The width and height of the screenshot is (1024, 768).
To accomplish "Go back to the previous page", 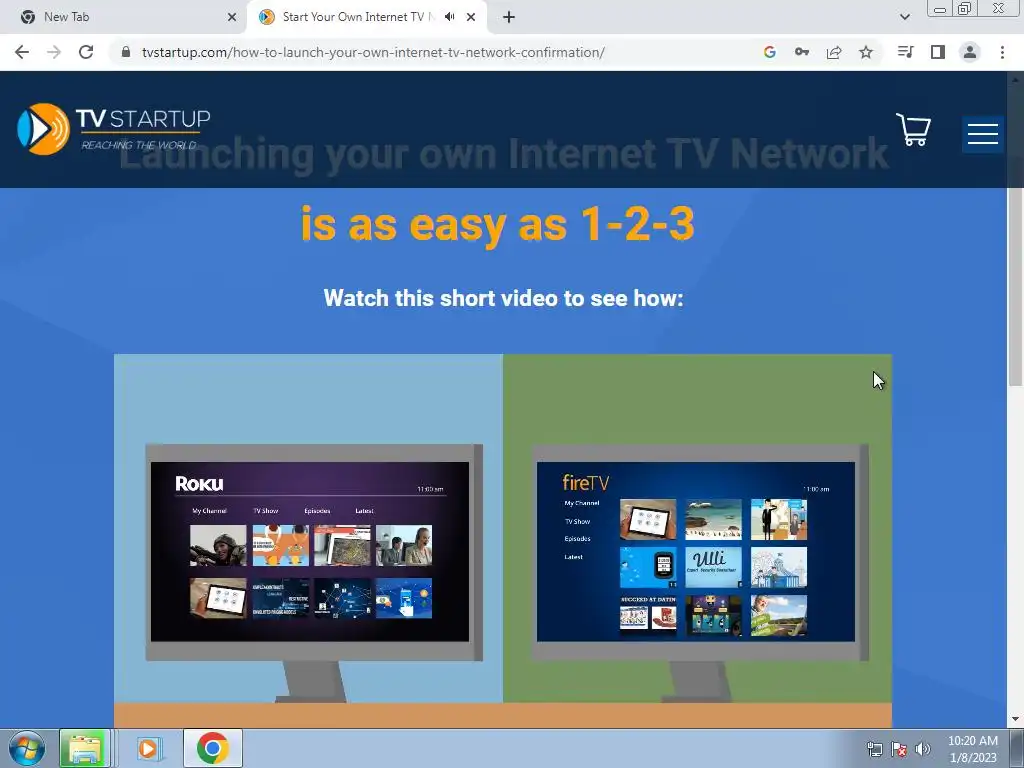I will 22,52.
